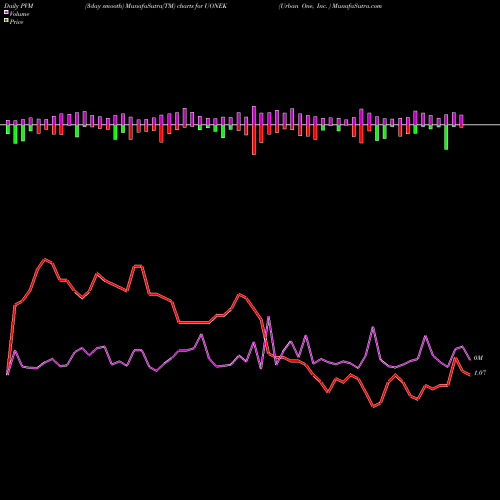Click '(Urban One, Inc.) MunafaSutra.com' header text
This screenshot has width=500, height=500.
(330, 6)
